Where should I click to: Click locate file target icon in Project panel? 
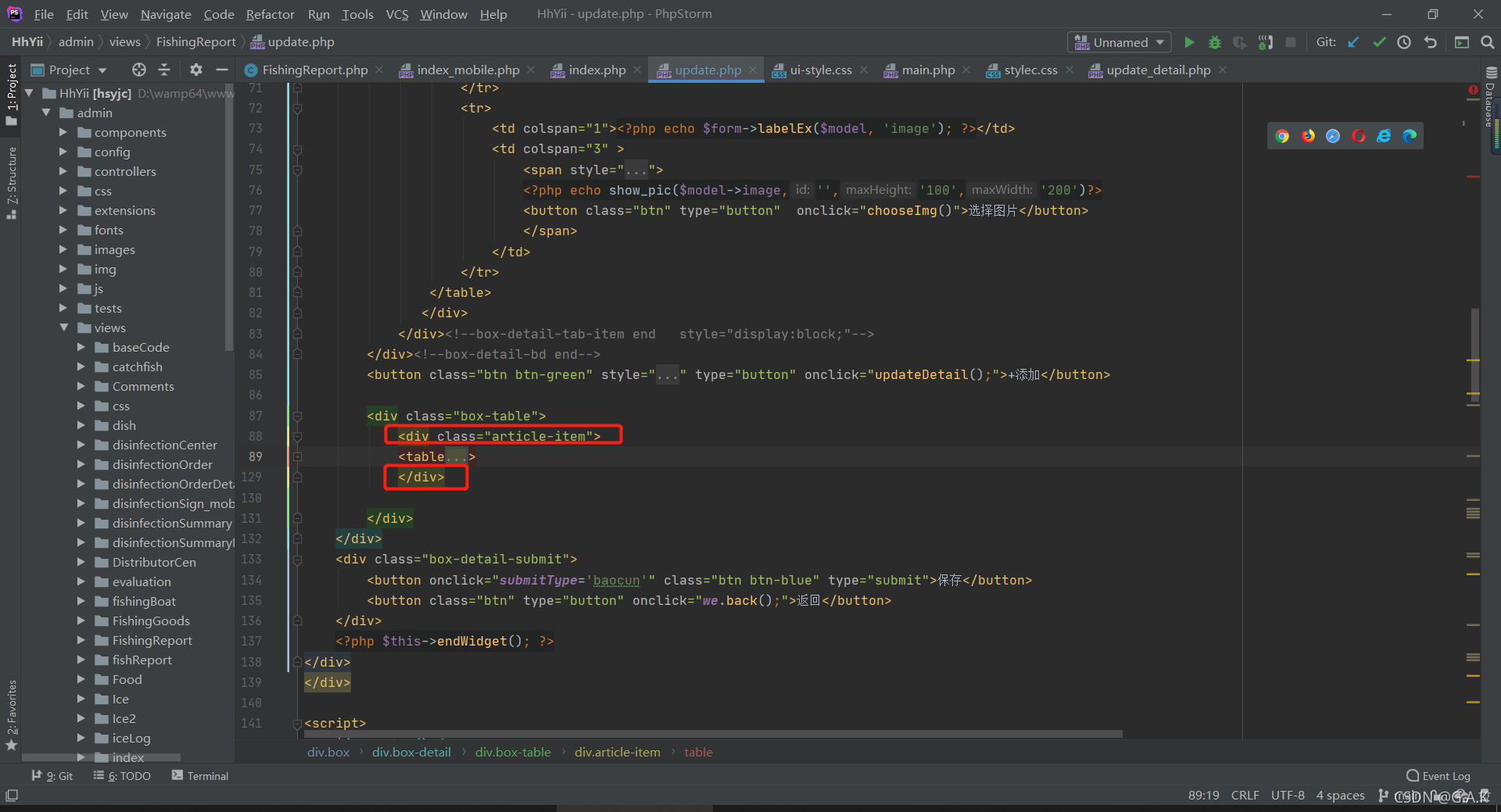pyautogui.click(x=139, y=70)
